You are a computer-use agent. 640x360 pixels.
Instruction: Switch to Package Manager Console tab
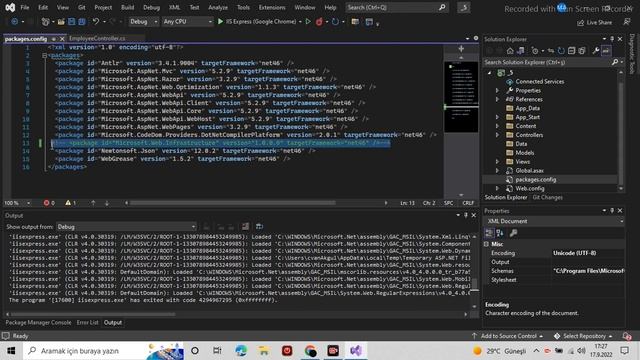pyautogui.click(x=38, y=322)
